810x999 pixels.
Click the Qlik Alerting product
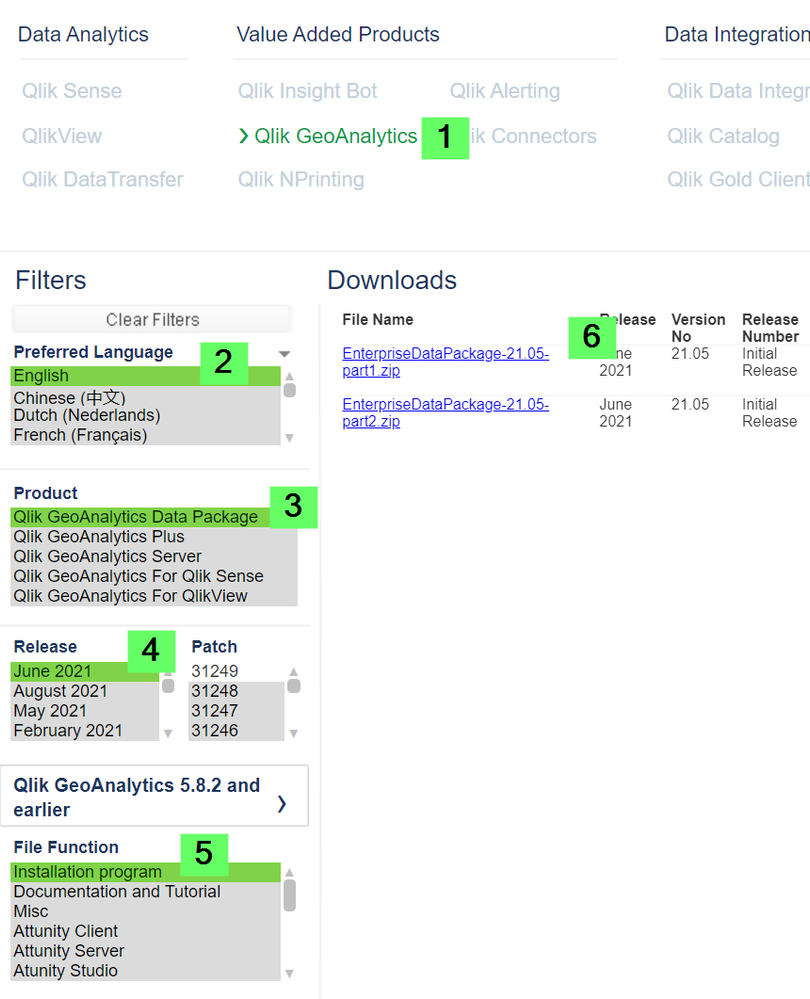point(504,91)
